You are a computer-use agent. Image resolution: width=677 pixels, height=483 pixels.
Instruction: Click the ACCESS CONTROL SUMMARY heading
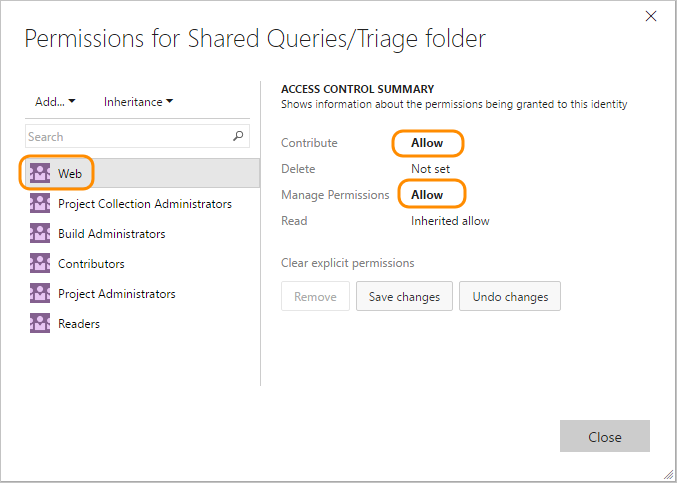pyautogui.click(x=357, y=89)
